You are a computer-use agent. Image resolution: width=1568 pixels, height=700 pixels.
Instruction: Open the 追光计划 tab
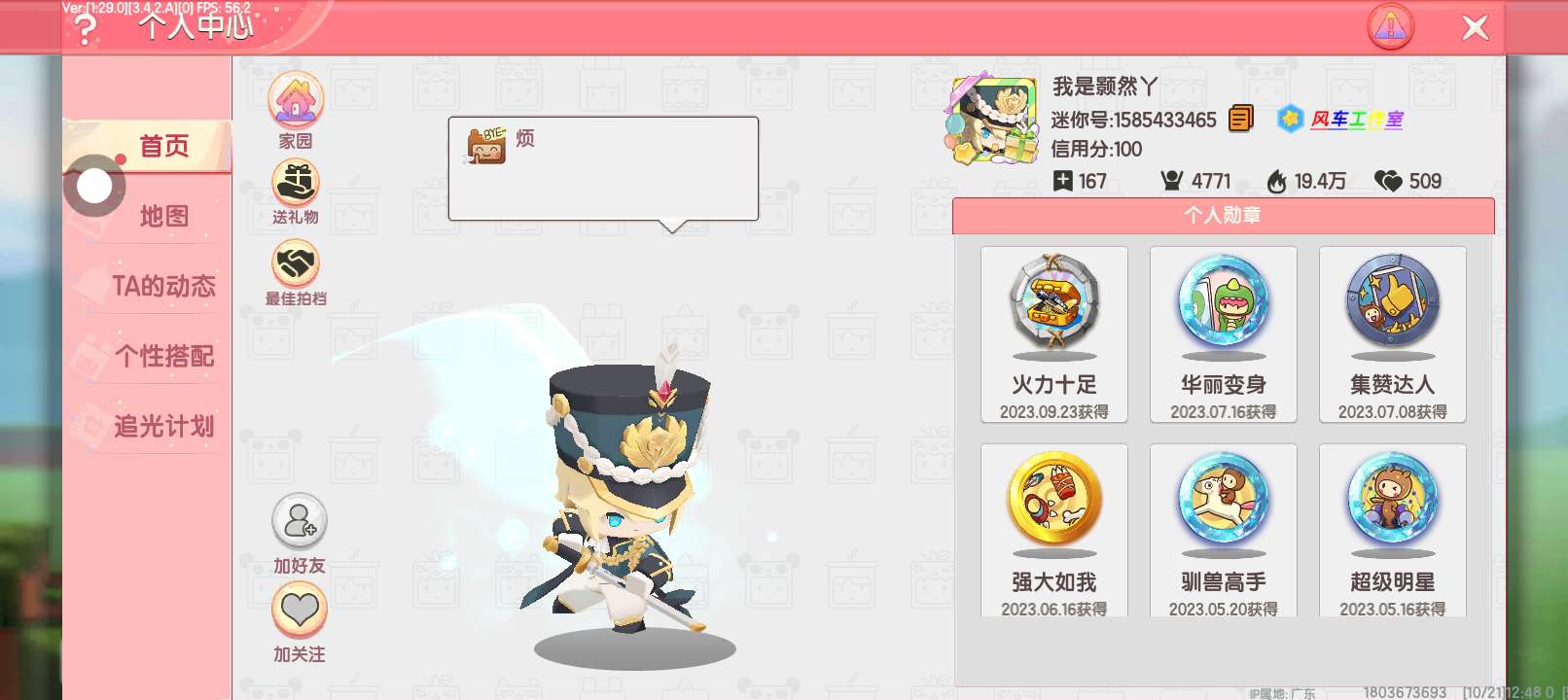(x=163, y=426)
